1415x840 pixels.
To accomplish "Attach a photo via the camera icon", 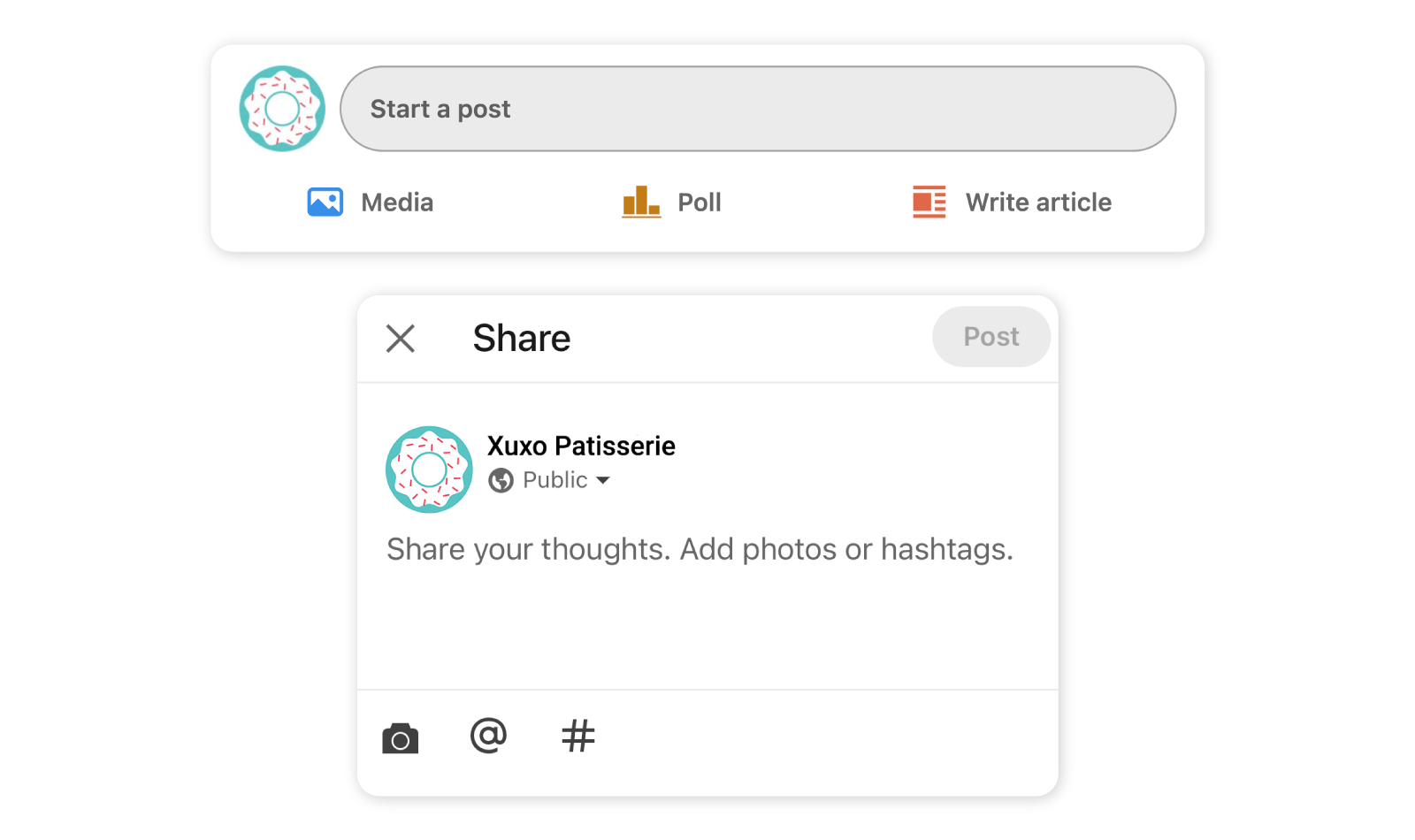I will (400, 737).
